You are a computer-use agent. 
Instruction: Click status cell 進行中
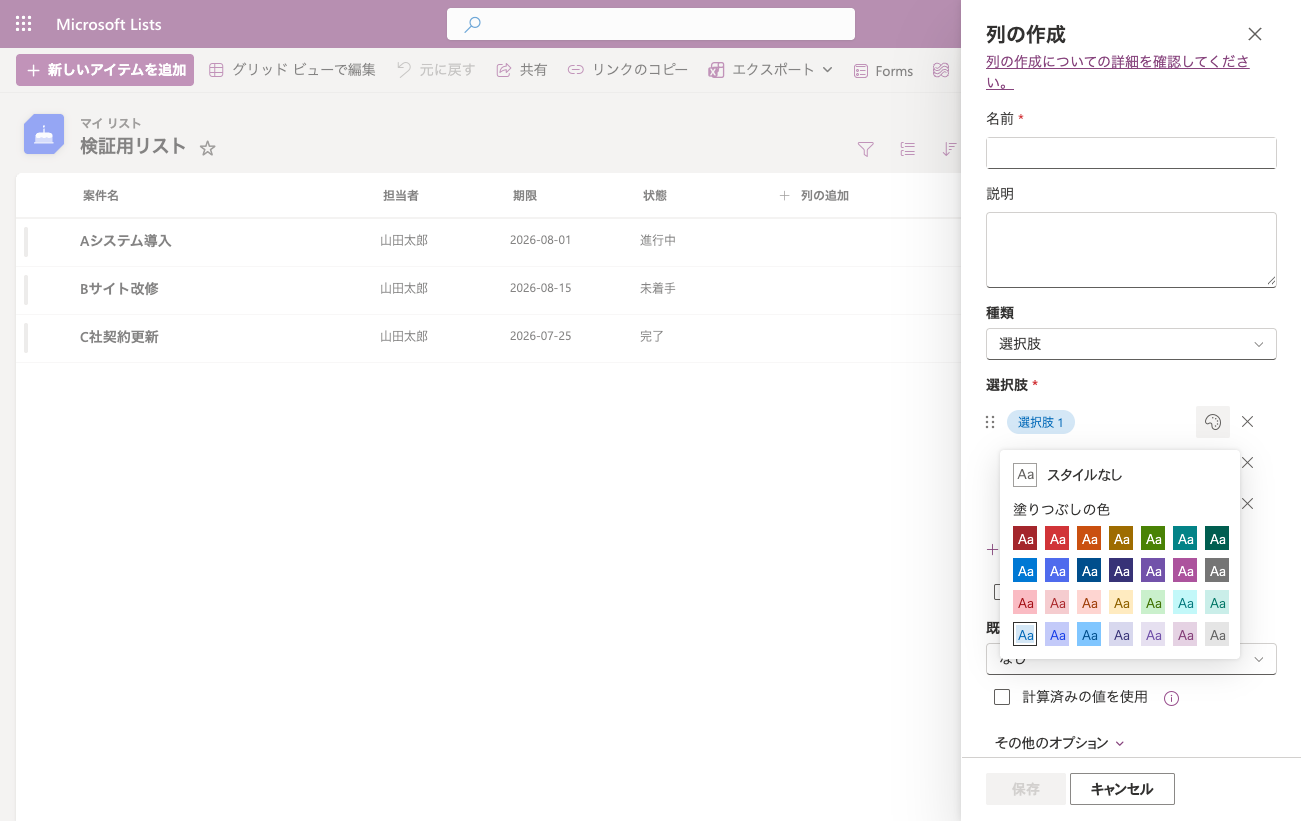(658, 240)
